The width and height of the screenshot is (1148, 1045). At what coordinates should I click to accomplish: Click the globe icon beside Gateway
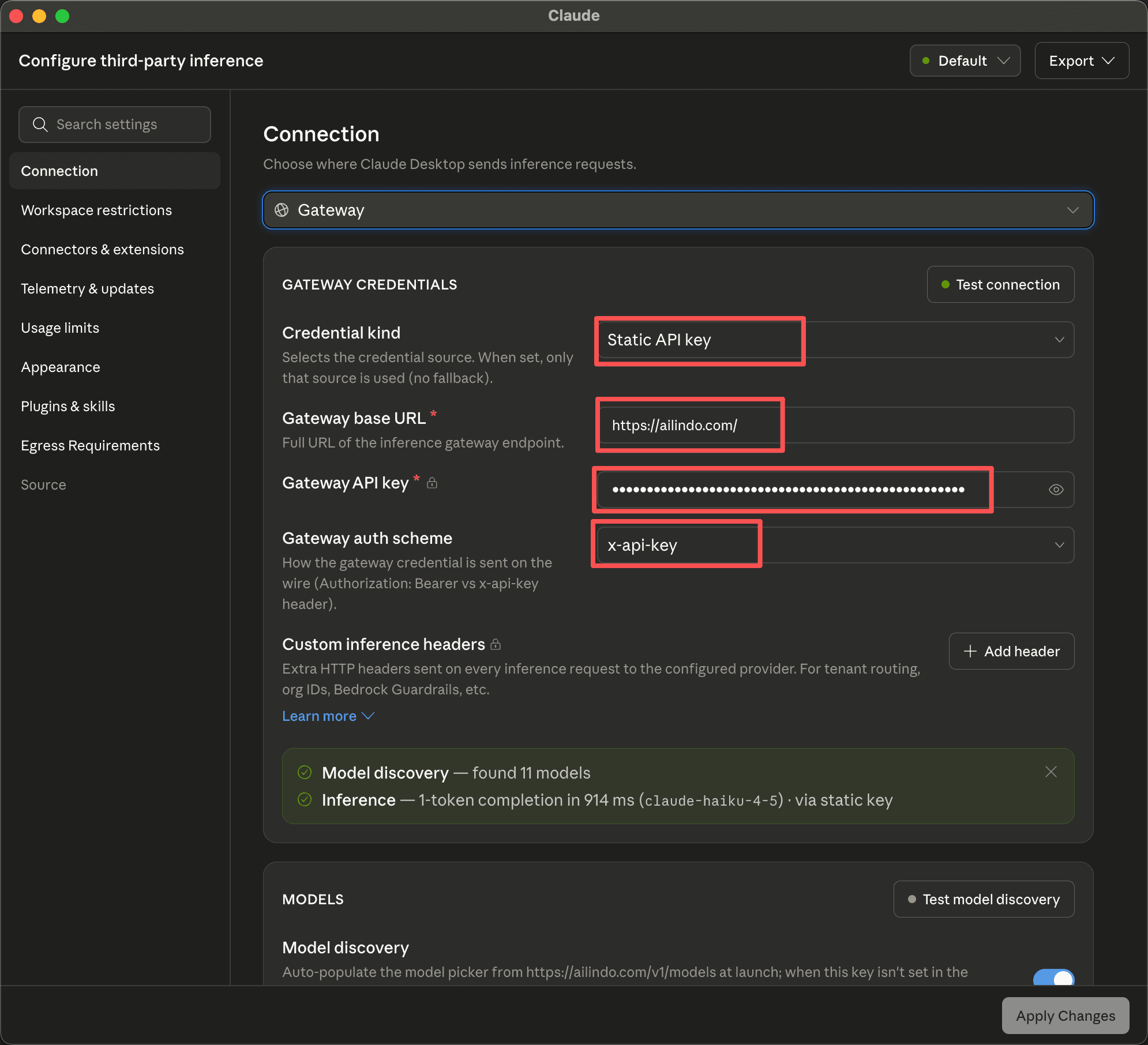(282, 210)
